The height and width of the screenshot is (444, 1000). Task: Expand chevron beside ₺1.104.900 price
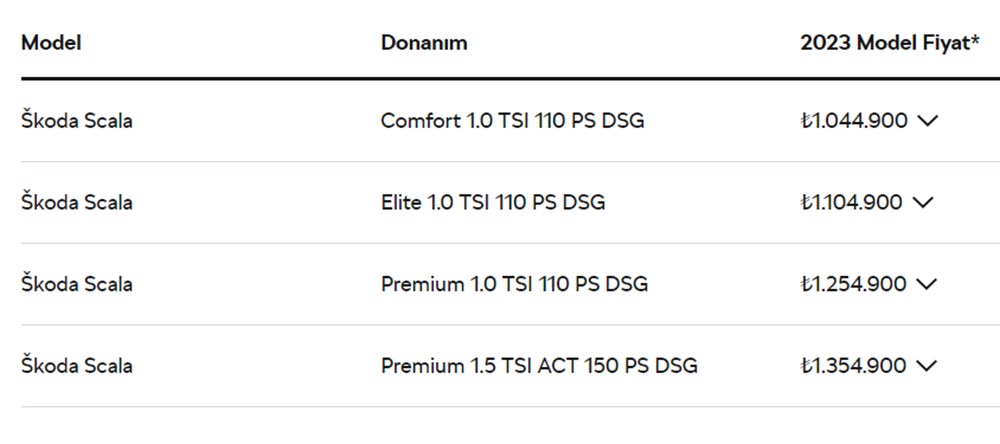coord(922,202)
